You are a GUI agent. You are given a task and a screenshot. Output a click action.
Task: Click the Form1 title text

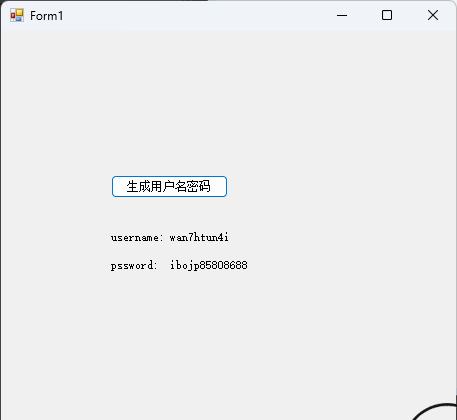point(46,16)
